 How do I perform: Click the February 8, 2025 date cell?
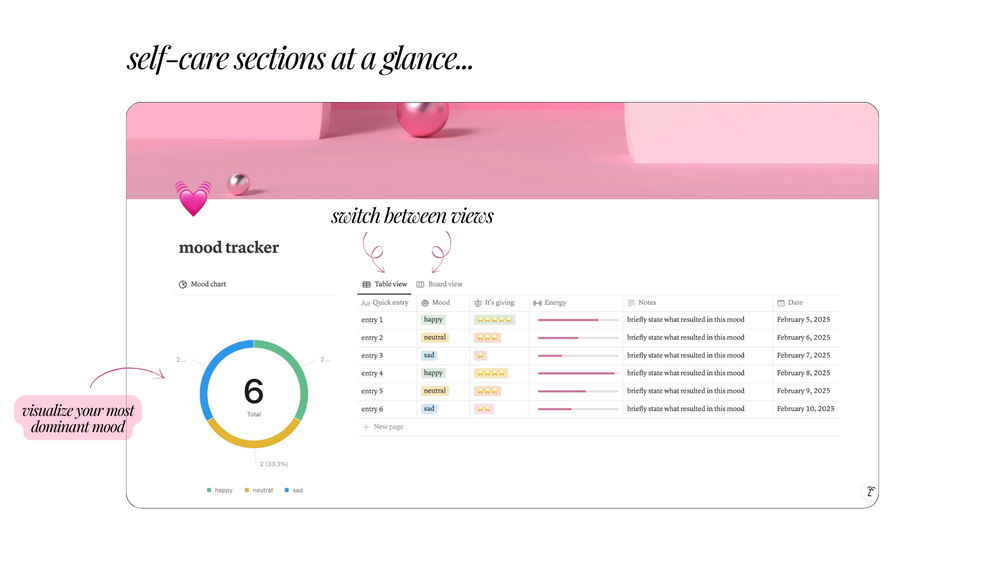(803, 373)
